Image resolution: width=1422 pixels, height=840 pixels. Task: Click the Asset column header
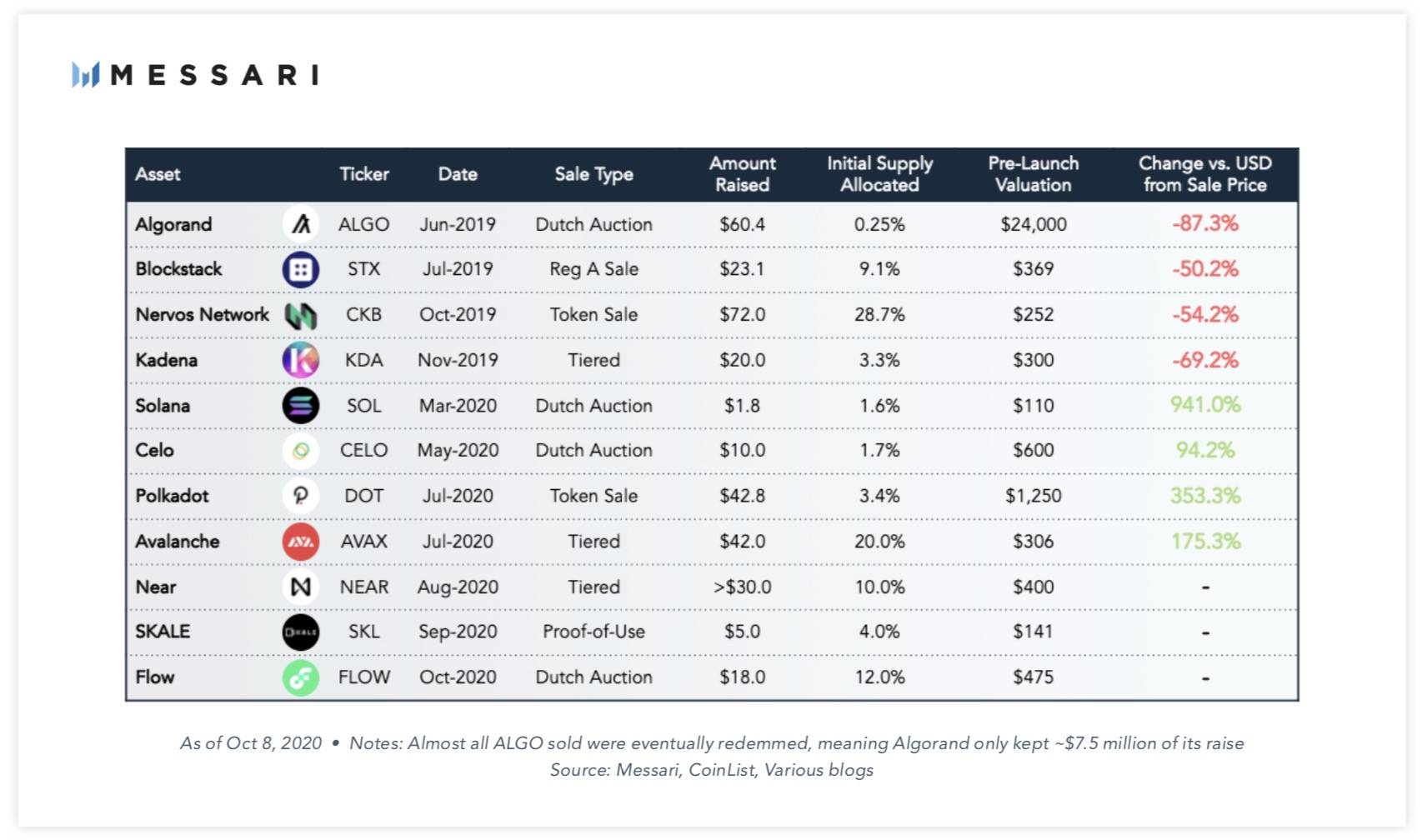coord(158,174)
